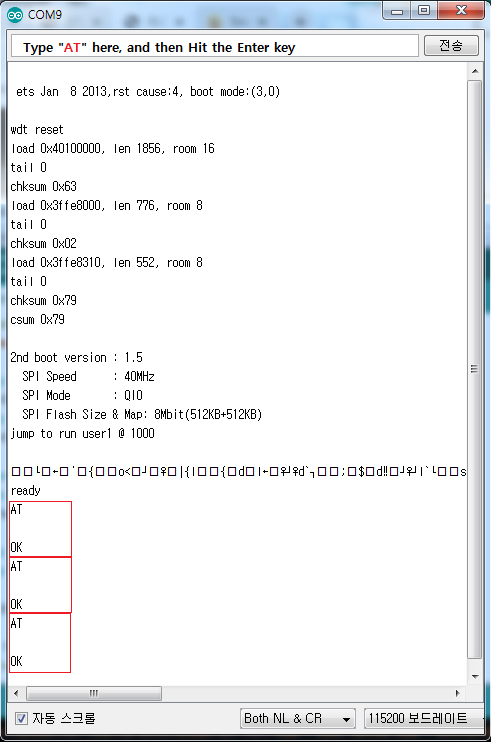Click 'jump to run user1 @ 1000' line
This screenshot has height=742, width=491.
point(82,433)
